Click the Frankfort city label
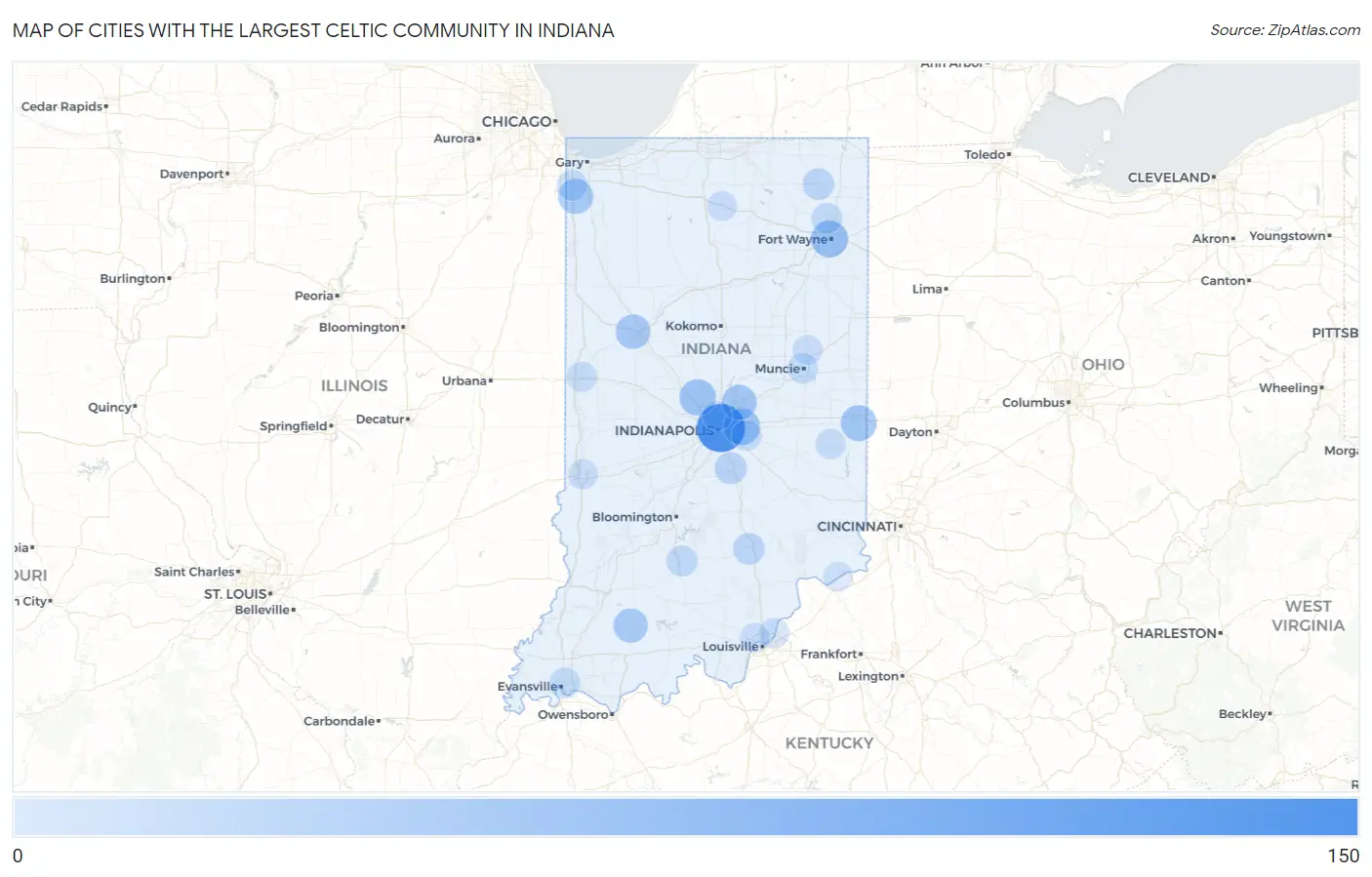 [828, 654]
